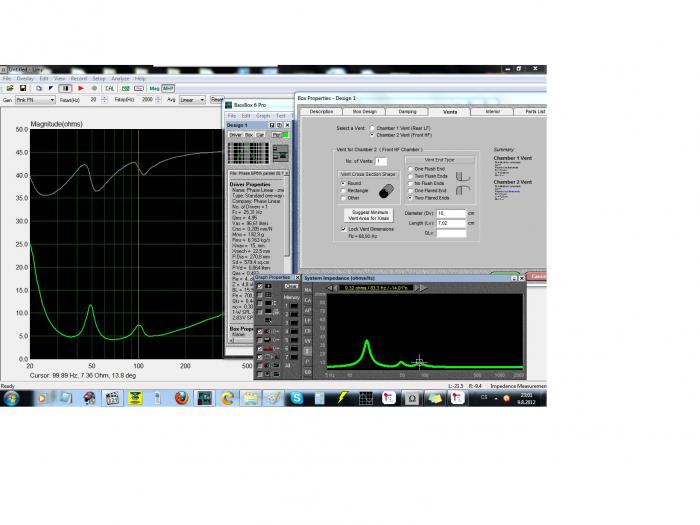The width and height of the screenshot is (700, 525).
Task: Open the File menu in LIMP window
Action: 7,79
